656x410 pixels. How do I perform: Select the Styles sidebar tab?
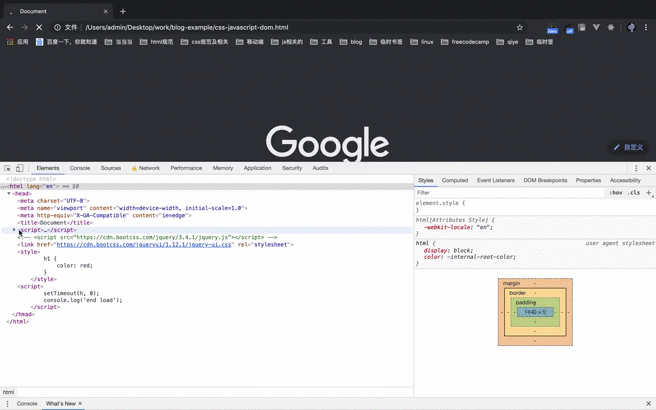tap(426, 180)
